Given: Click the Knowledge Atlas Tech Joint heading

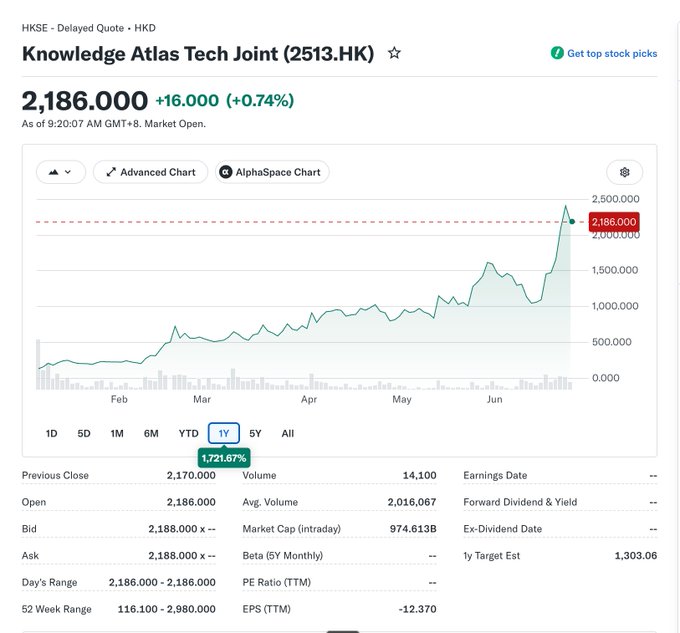Looking at the screenshot, I should click(x=198, y=54).
